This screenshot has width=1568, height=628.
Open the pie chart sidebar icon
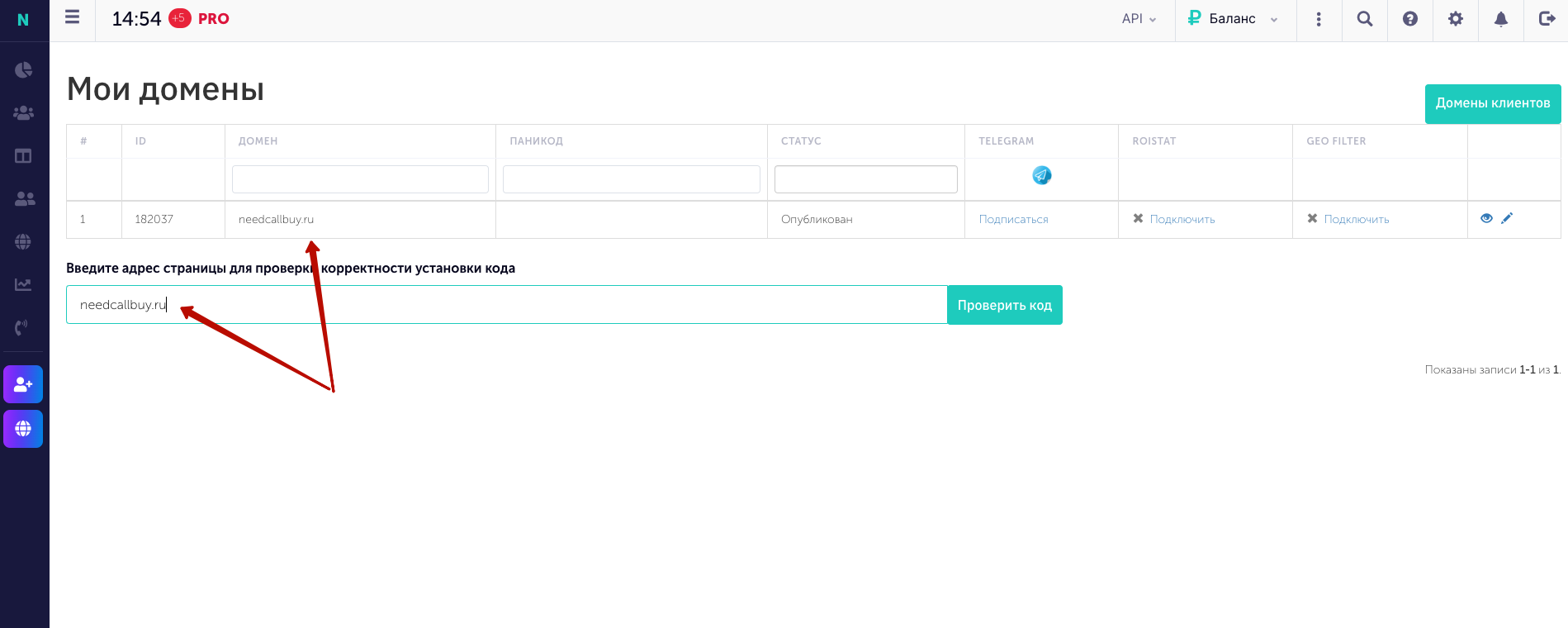(x=23, y=69)
